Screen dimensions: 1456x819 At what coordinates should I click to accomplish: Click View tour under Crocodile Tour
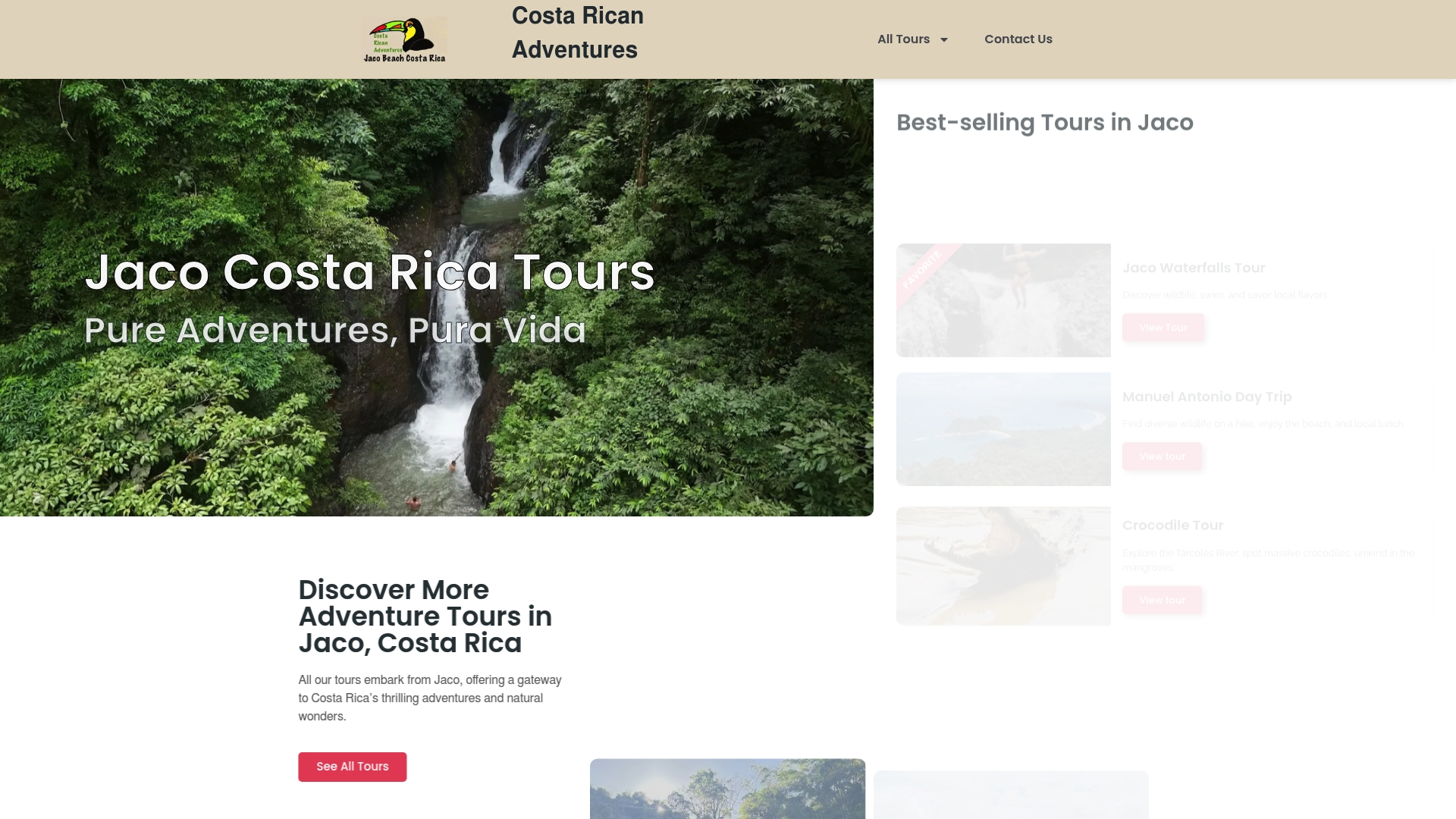(1162, 600)
